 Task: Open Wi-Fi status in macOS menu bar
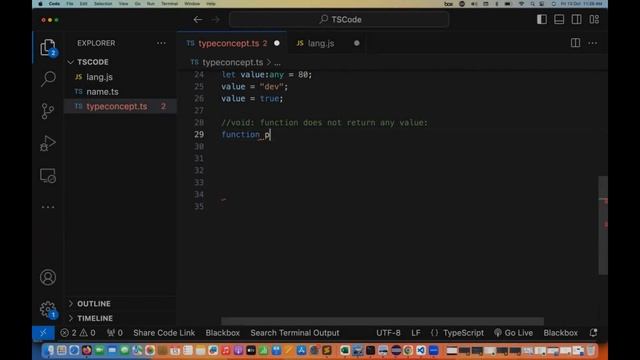coord(521,4)
